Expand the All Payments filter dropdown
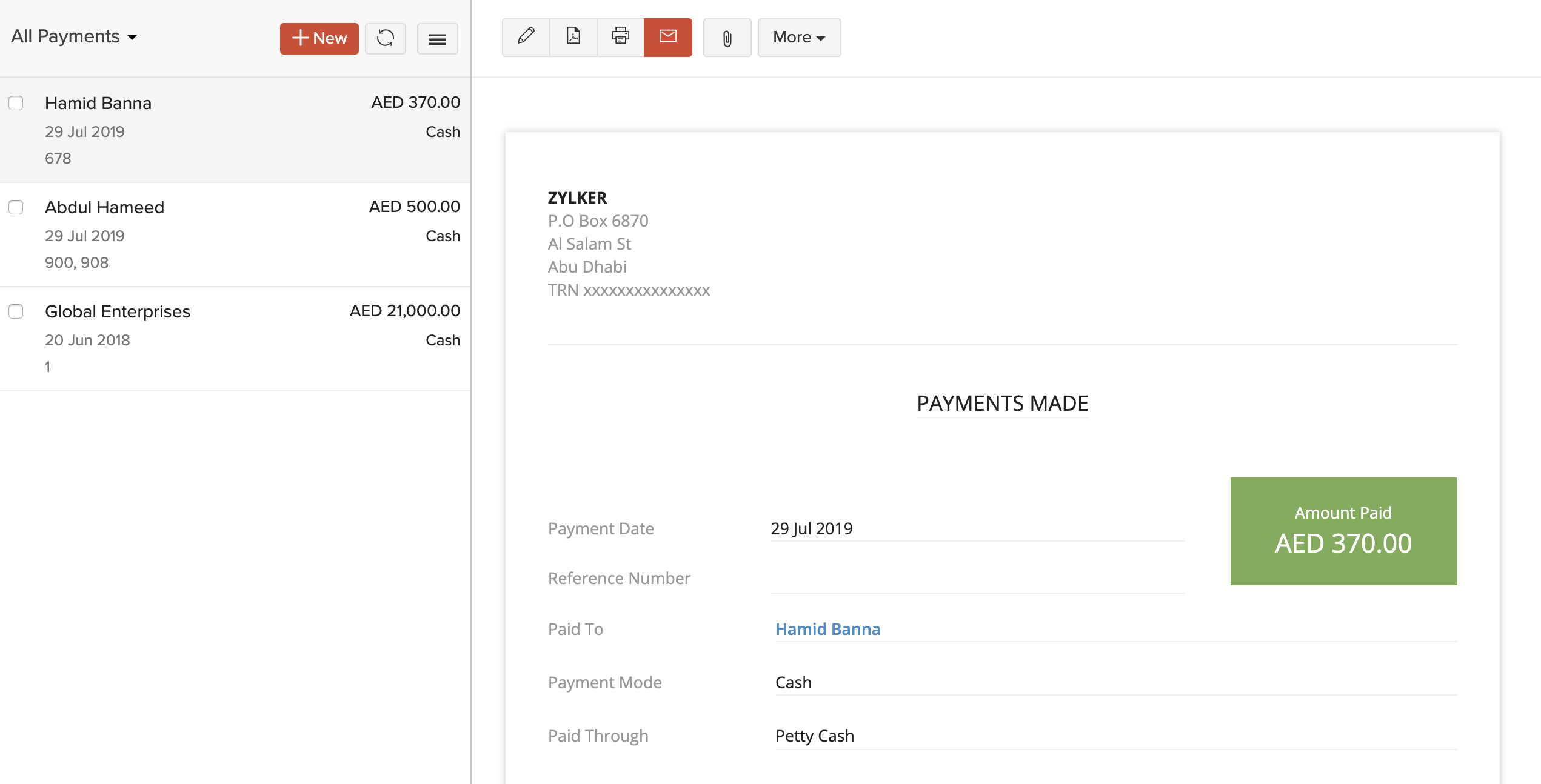Viewport: 1541px width, 784px height. 73,37
